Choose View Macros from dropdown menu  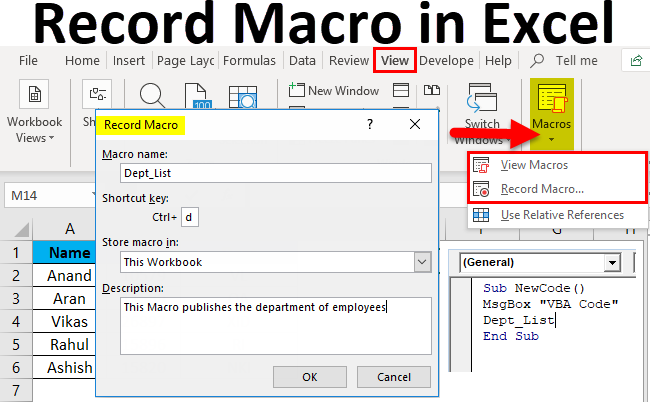[x=534, y=165]
